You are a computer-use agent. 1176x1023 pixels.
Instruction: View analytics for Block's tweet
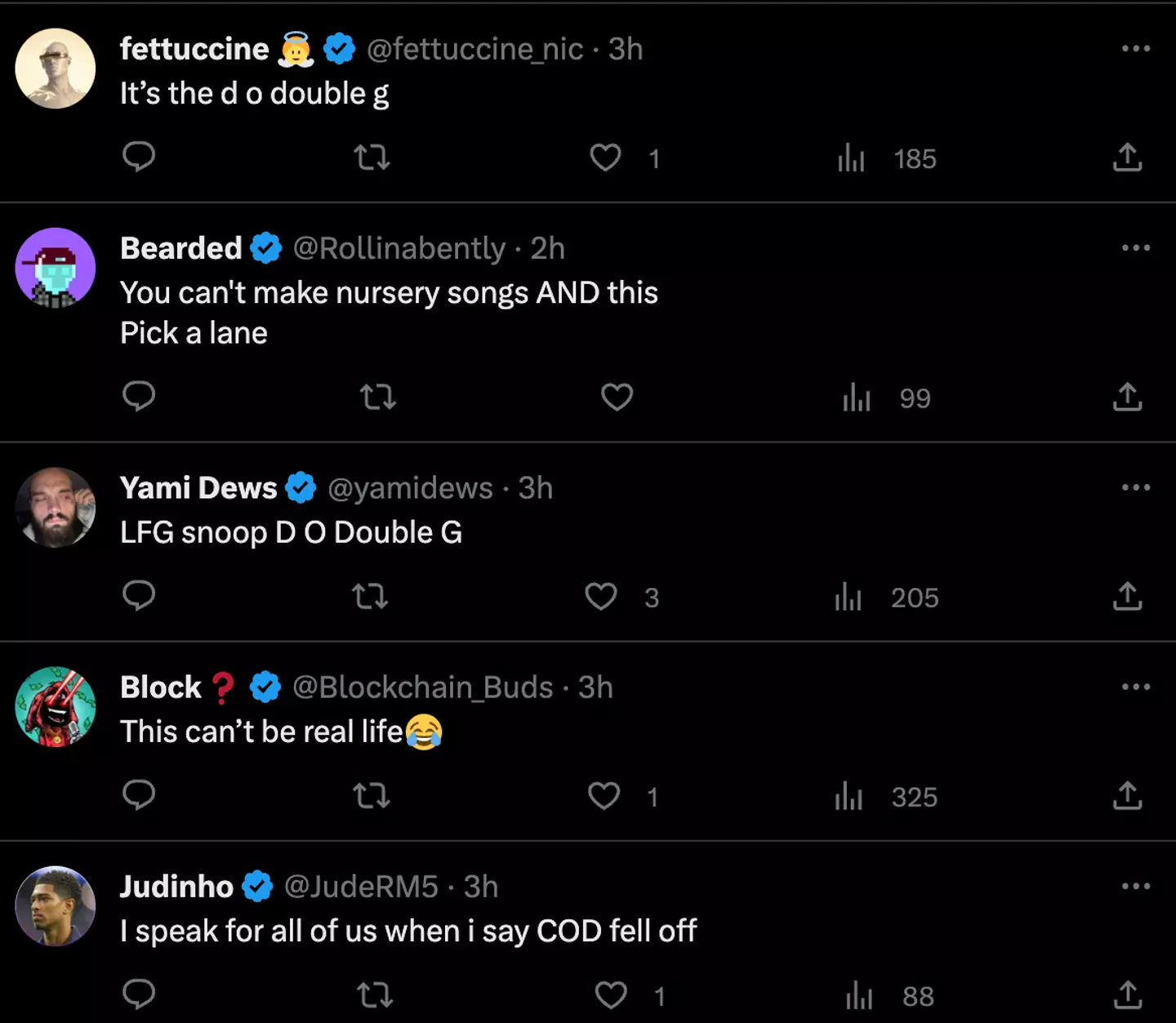849,796
